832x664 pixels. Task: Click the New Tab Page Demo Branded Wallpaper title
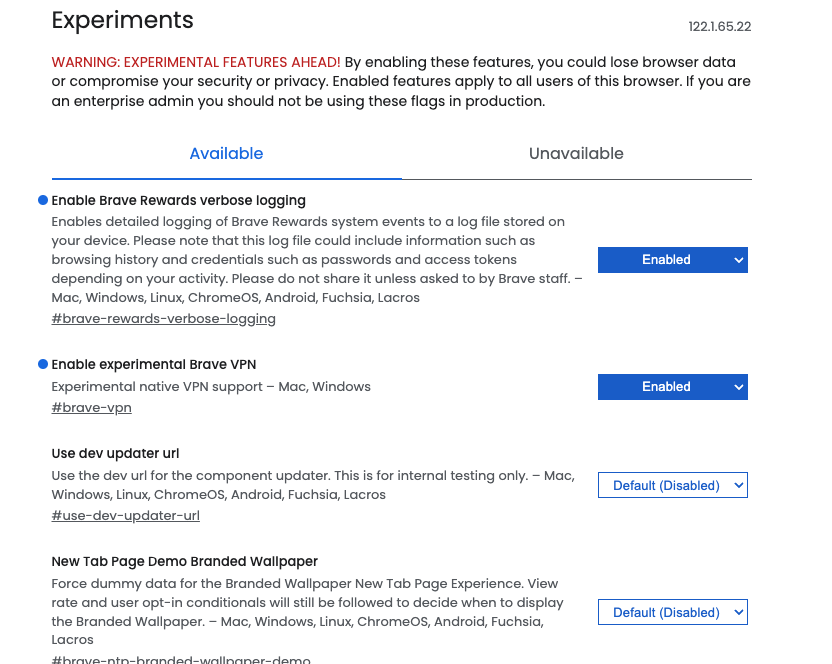(185, 562)
